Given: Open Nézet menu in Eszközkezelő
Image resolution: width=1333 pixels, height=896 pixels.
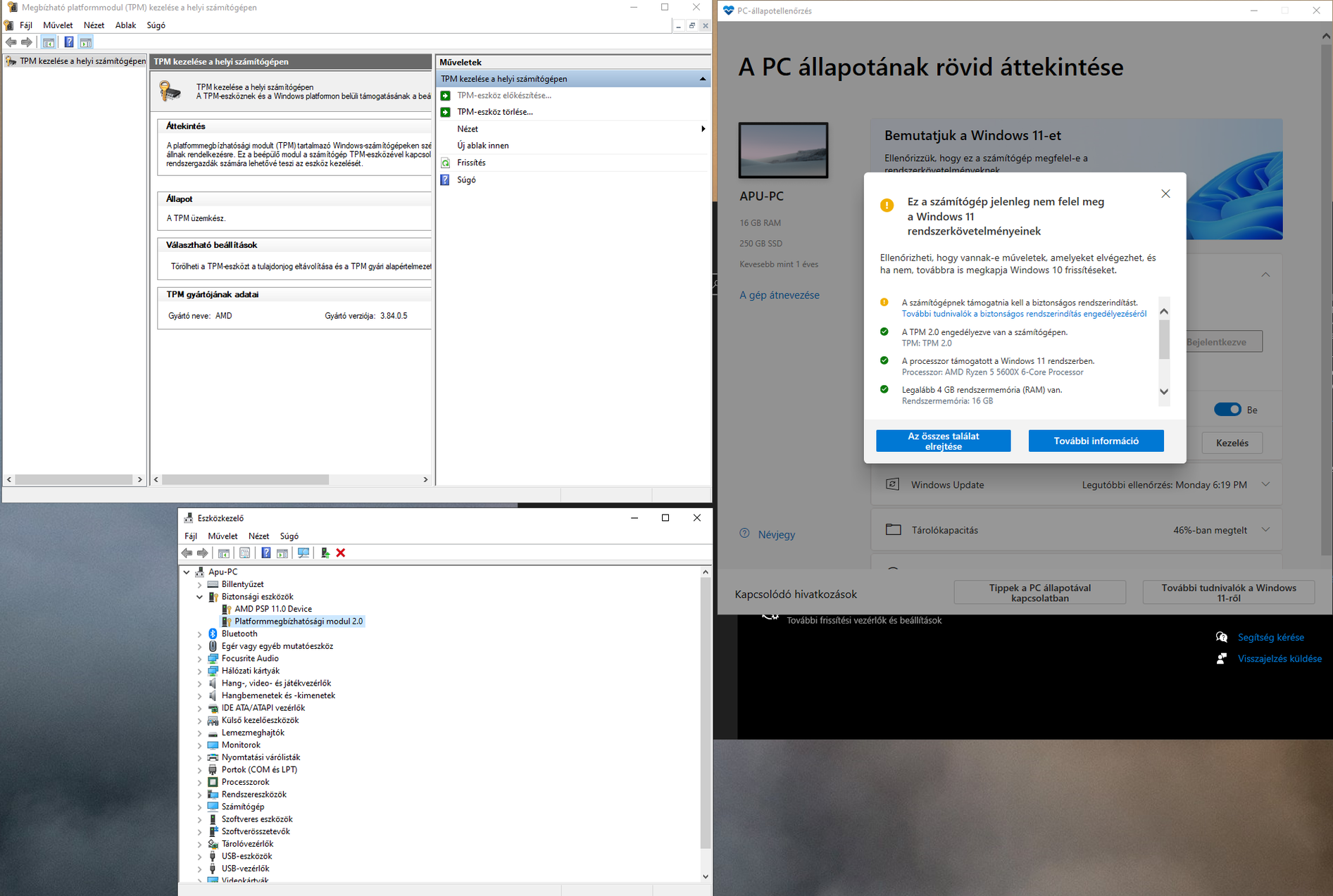Looking at the screenshot, I should click(258, 536).
